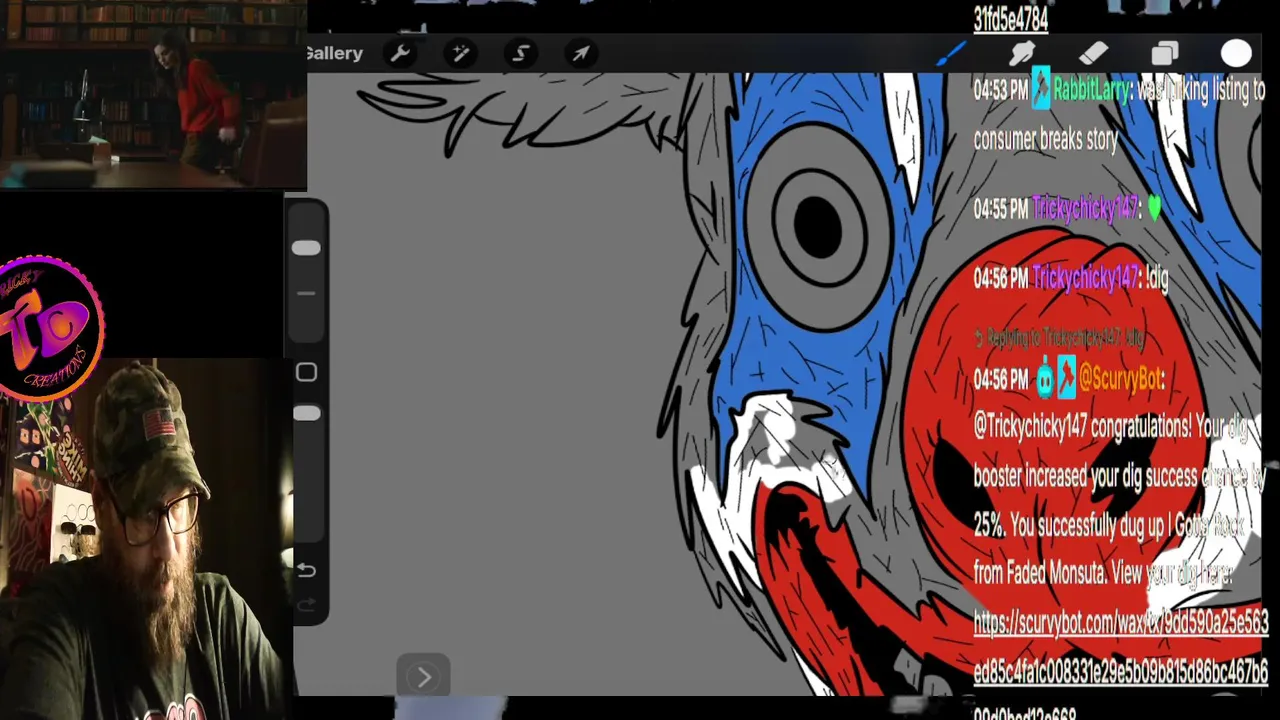
Task: Open the Layers panel
Action: [x=1165, y=53]
